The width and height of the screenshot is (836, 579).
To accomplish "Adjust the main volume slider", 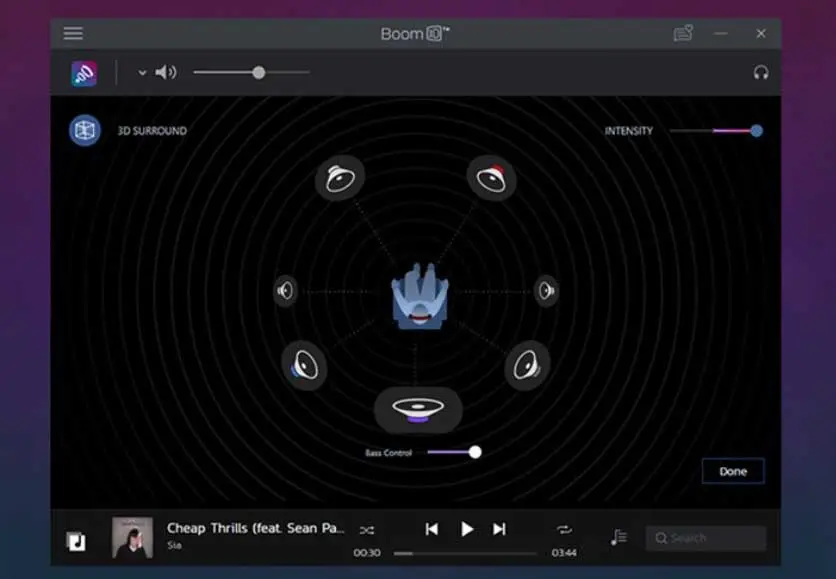I will coord(251,72).
